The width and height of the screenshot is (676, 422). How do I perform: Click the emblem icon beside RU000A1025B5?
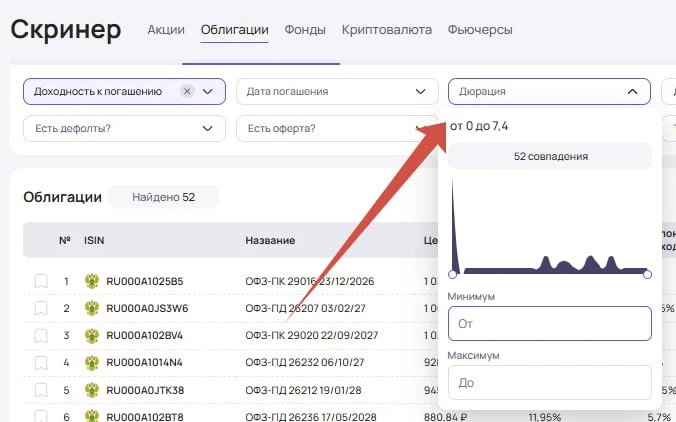[92, 281]
